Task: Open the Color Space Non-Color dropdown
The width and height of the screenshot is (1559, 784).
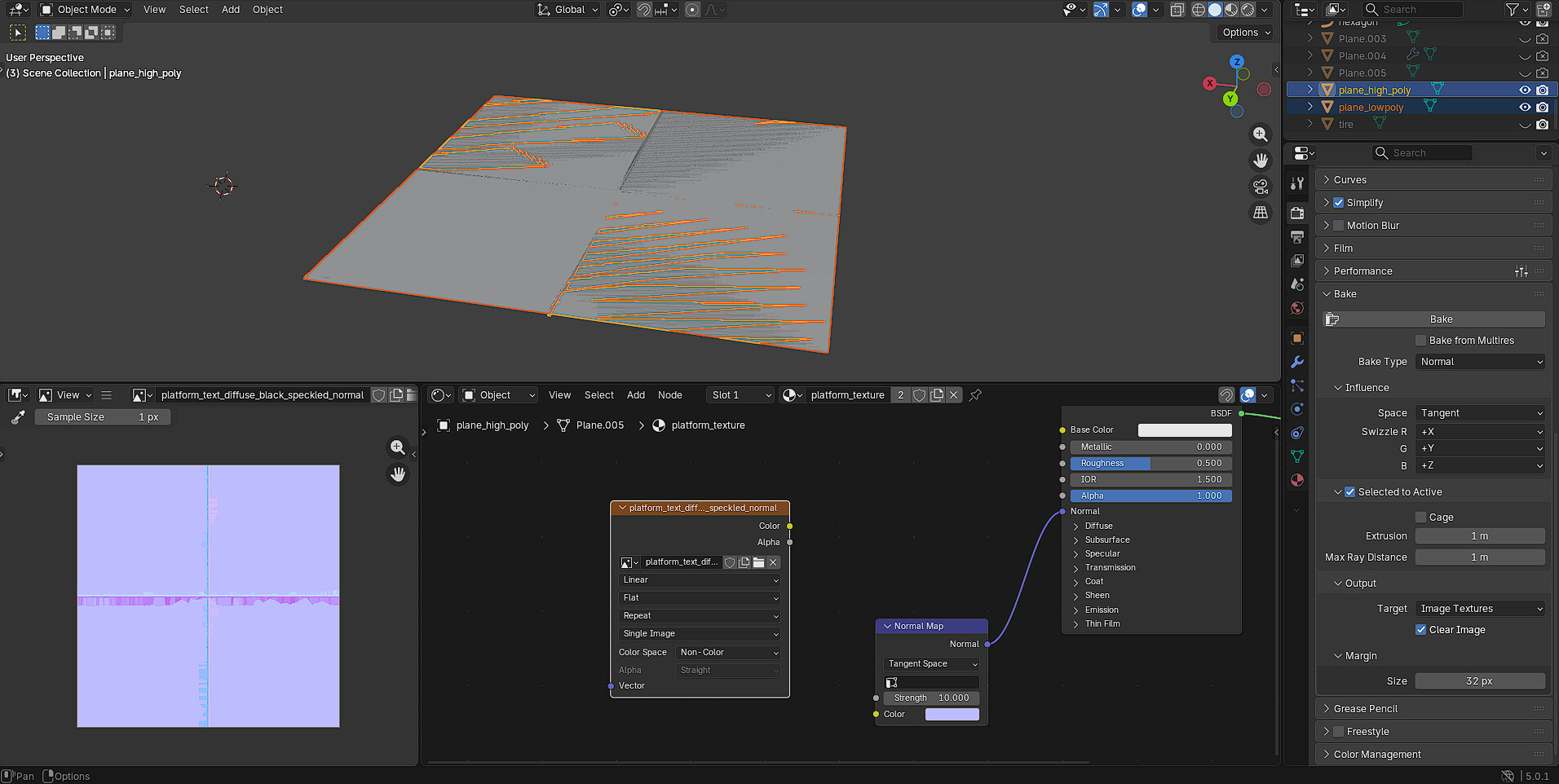Action: tap(728, 653)
